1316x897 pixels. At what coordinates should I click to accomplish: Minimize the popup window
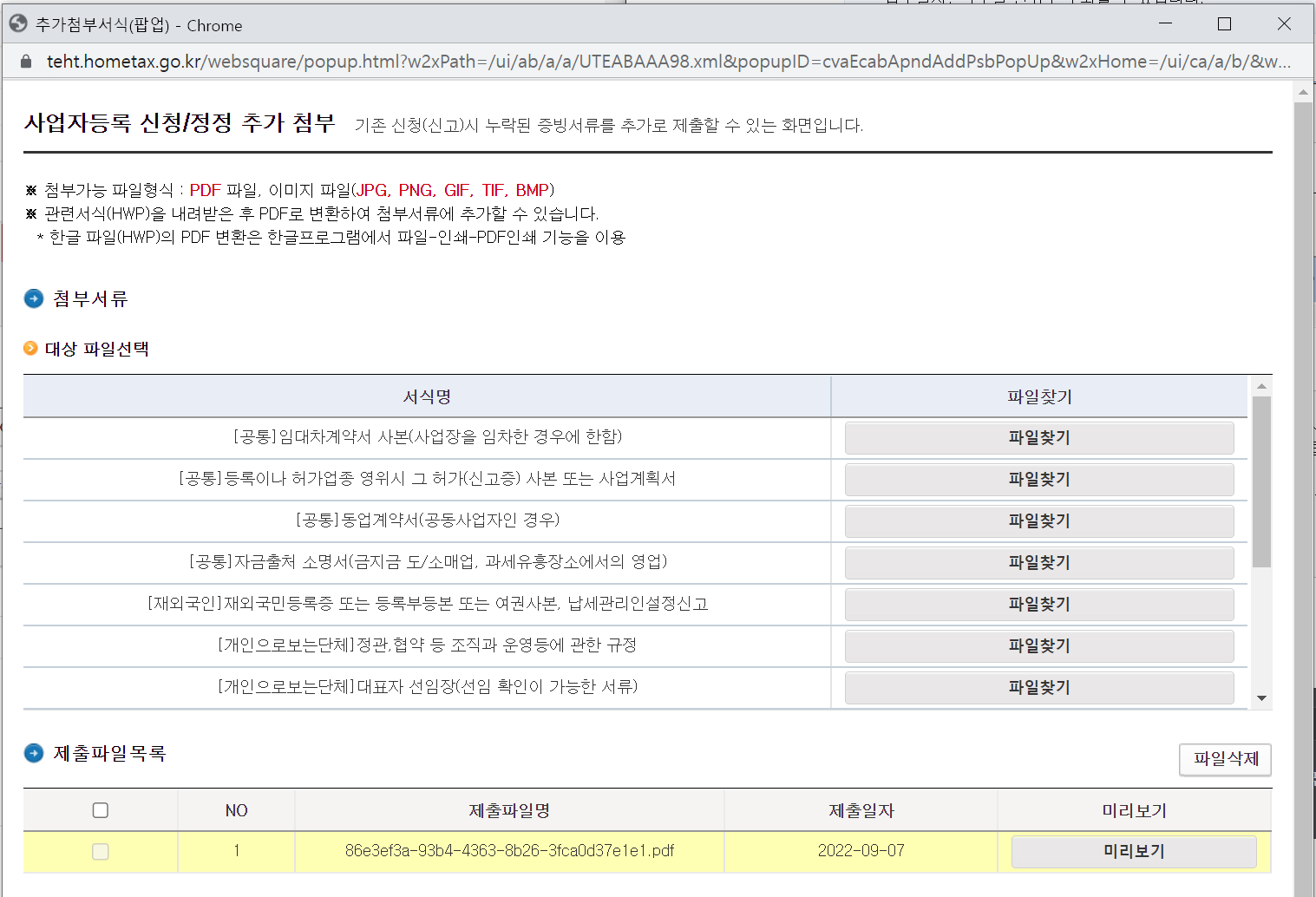point(1165,24)
